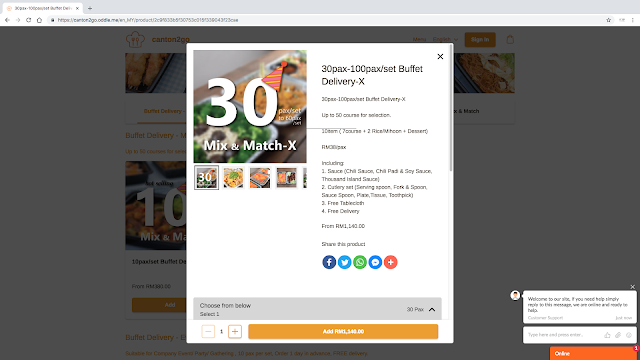Click Add RM1,140.00 button

coord(343,331)
